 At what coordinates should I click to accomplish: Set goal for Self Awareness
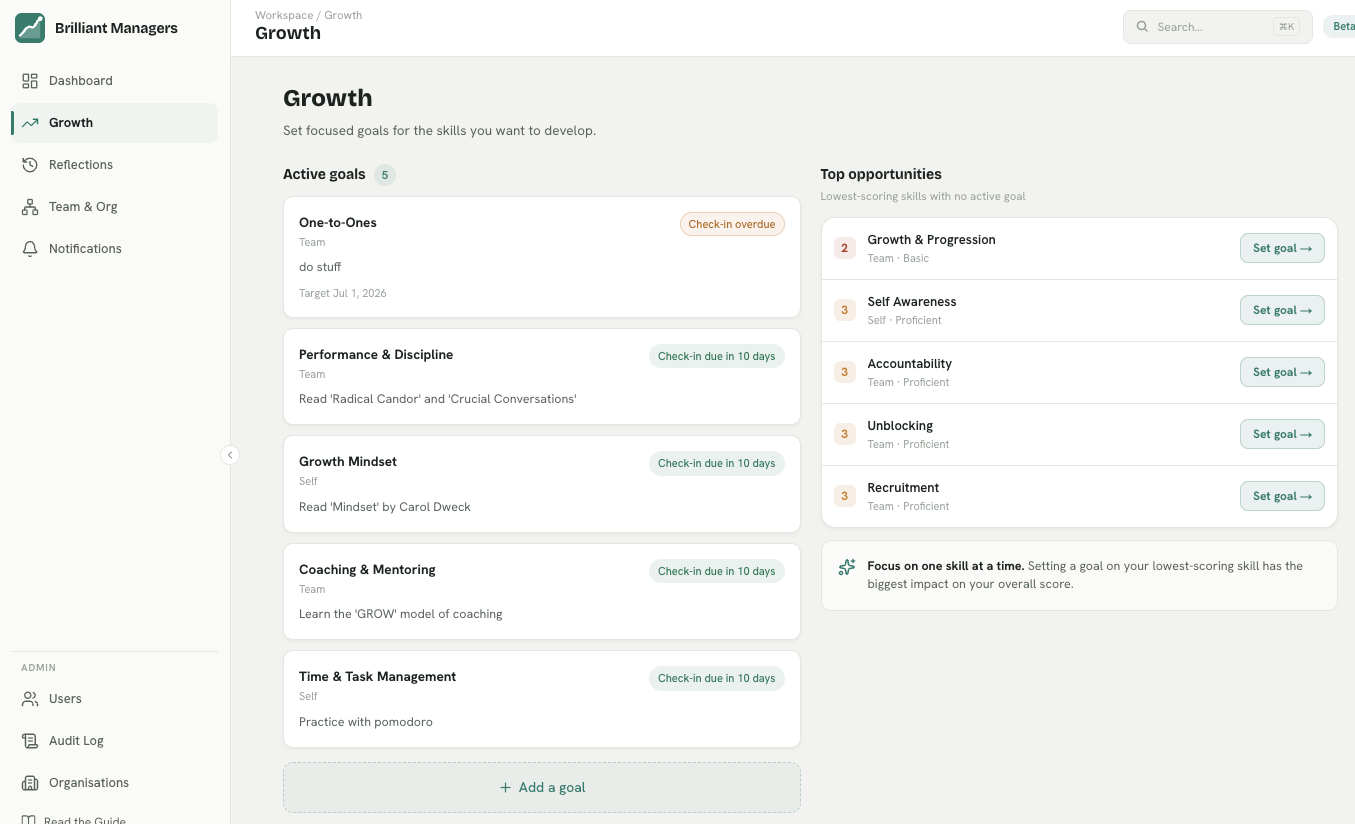click(1282, 310)
